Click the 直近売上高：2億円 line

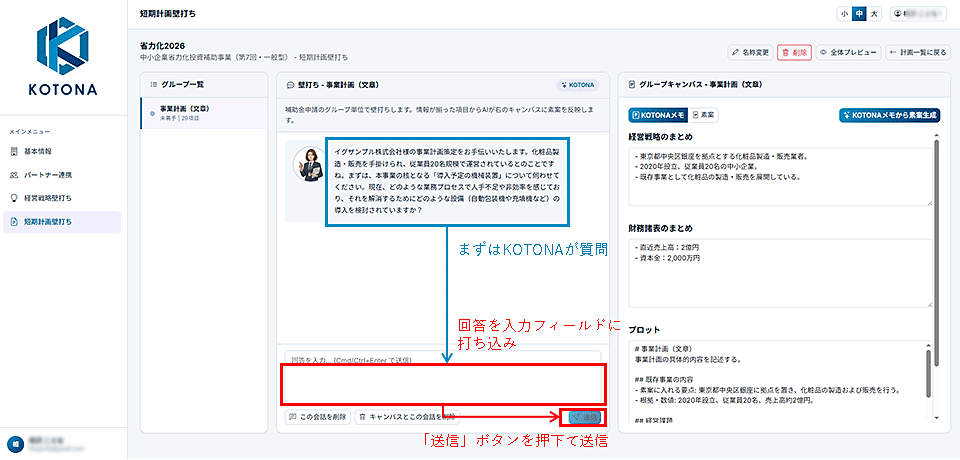coord(667,247)
